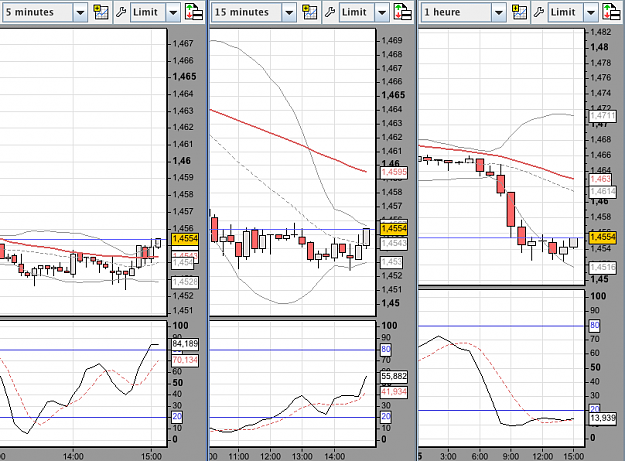The width and height of the screenshot is (625, 461).
Task: Click the chart indicator icon in 1 heure toolbar
Action: (x=519, y=12)
